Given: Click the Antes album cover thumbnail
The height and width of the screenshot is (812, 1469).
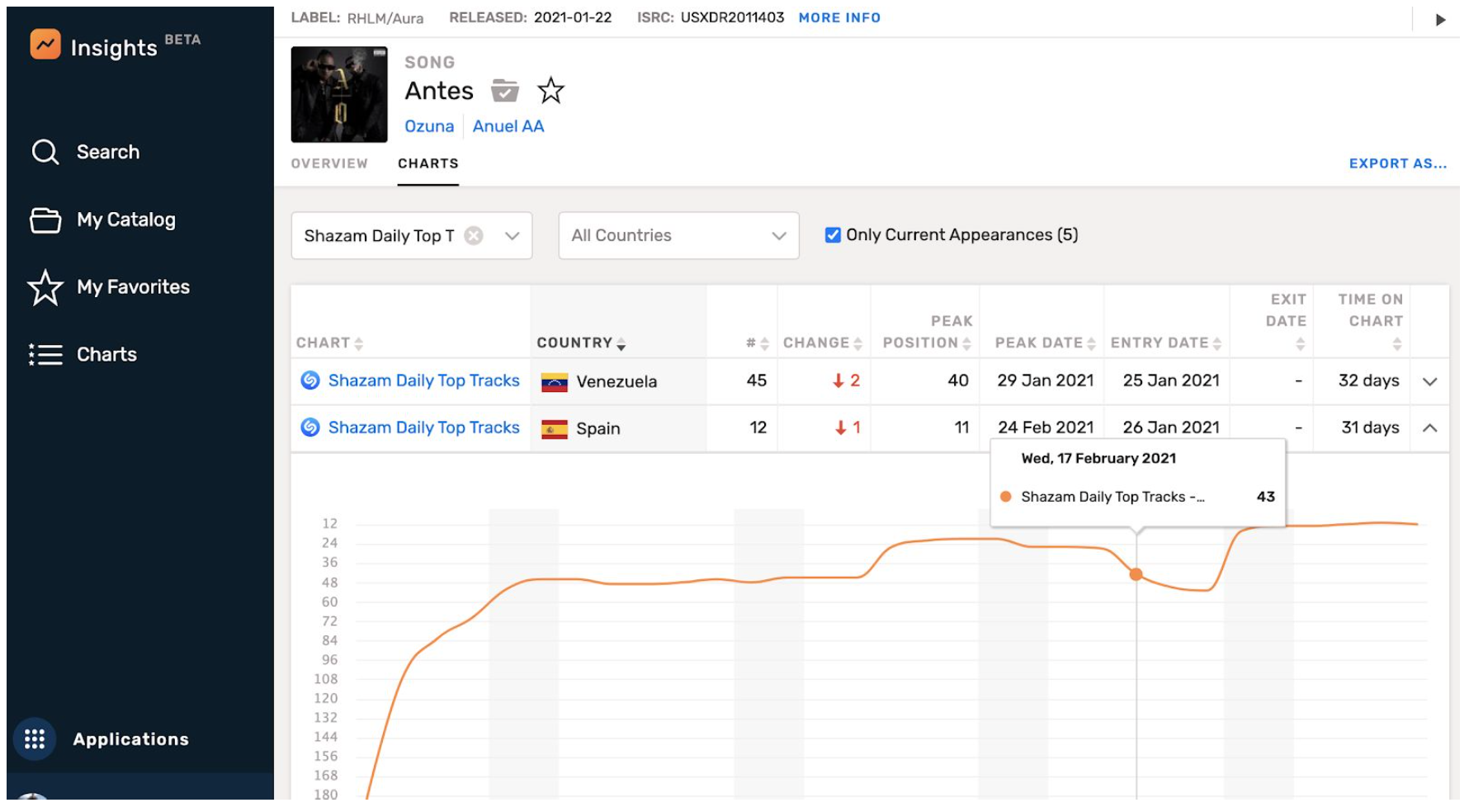Looking at the screenshot, I should 339,95.
